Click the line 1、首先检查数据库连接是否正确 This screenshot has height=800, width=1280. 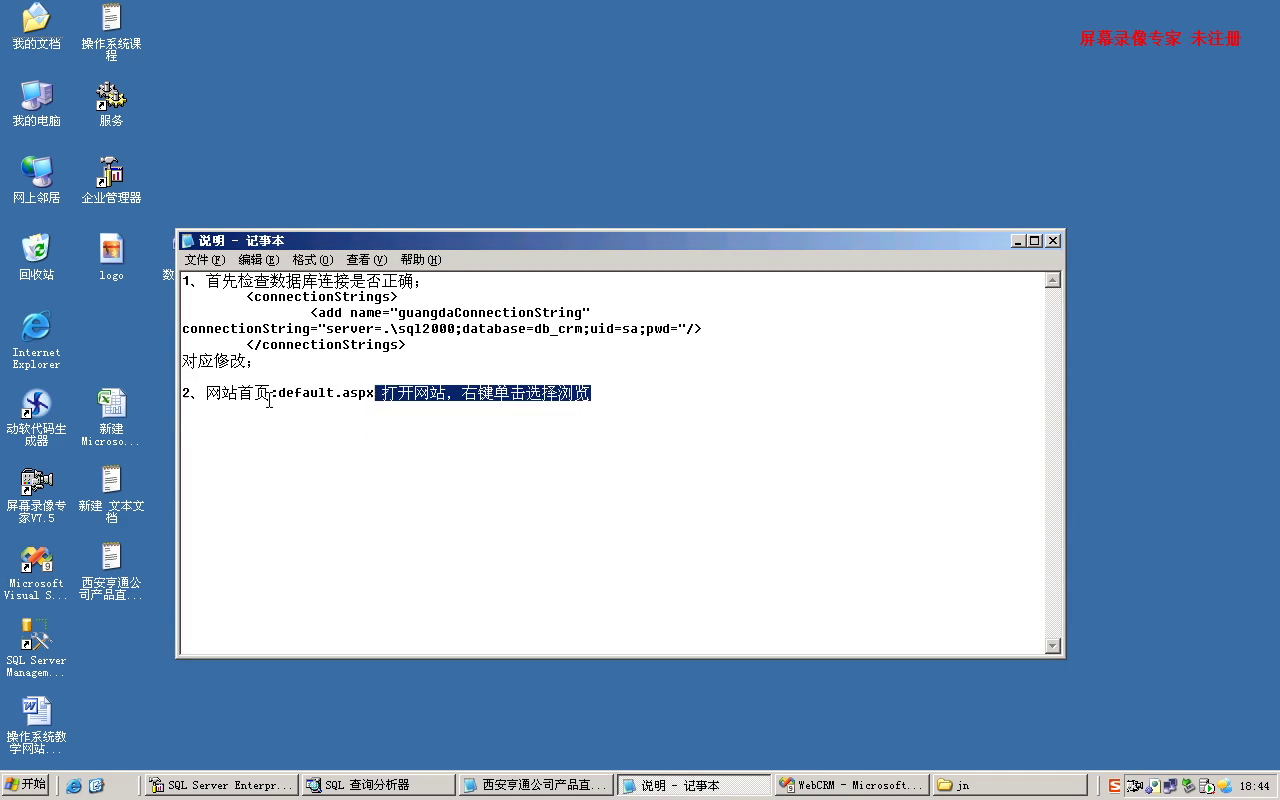coord(301,281)
